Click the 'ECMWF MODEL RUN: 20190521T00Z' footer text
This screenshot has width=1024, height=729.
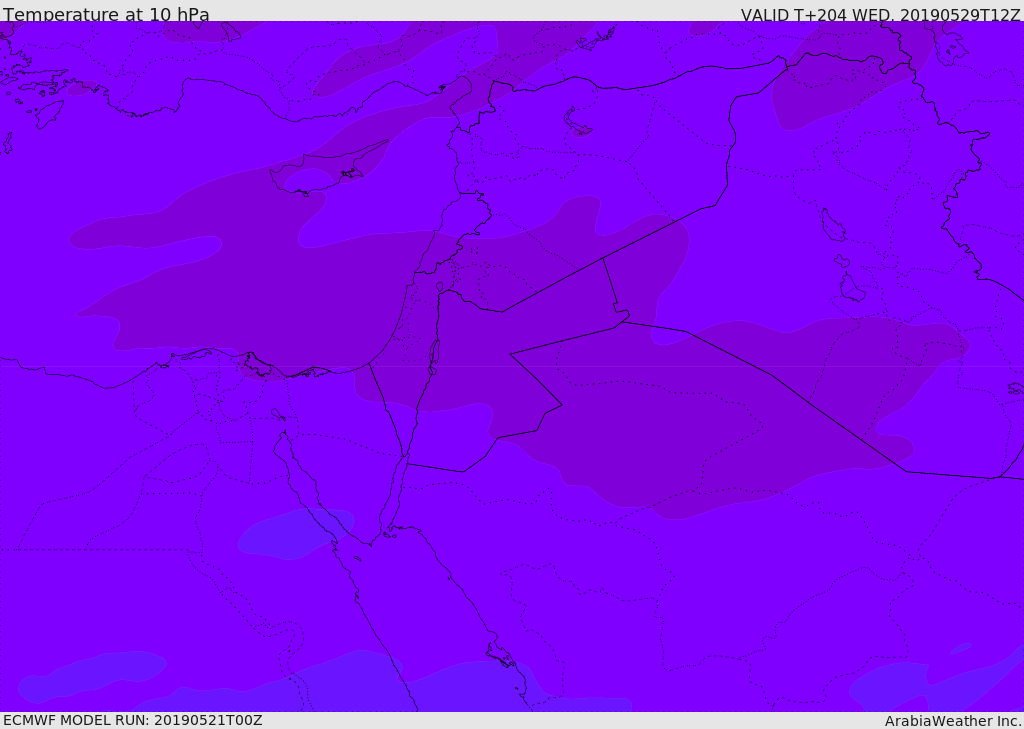point(133,720)
